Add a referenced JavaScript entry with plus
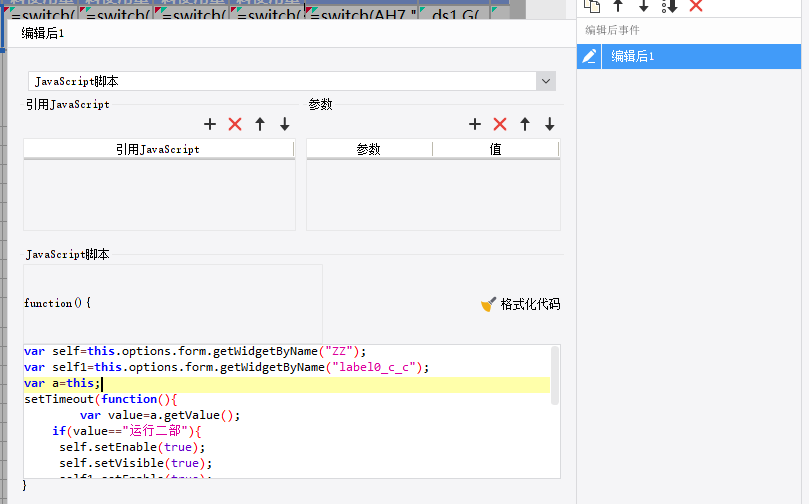Image resolution: width=809 pixels, height=504 pixels. coord(210,124)
